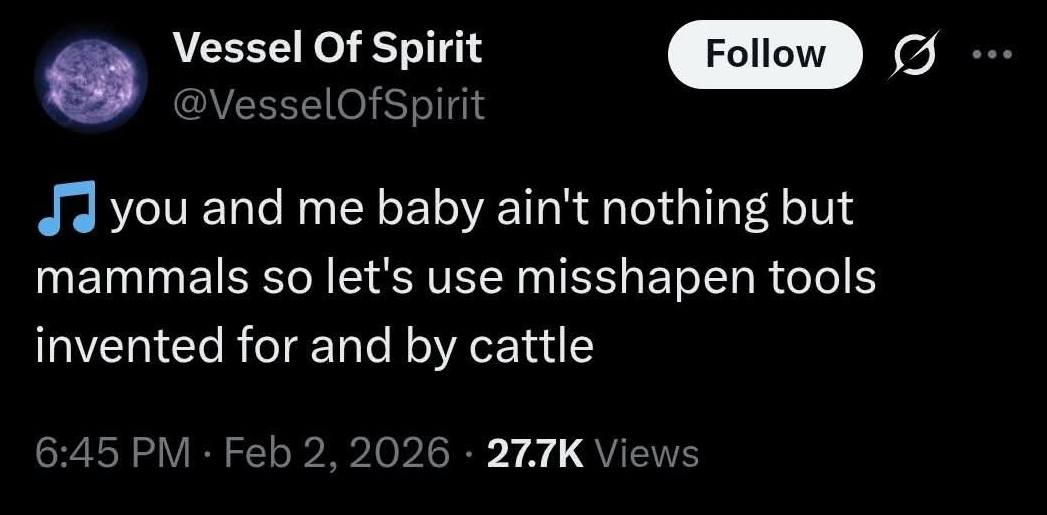Click the @VesselOfSpirit handle
The image size is (1047, 515).
(x=329, y=104)
